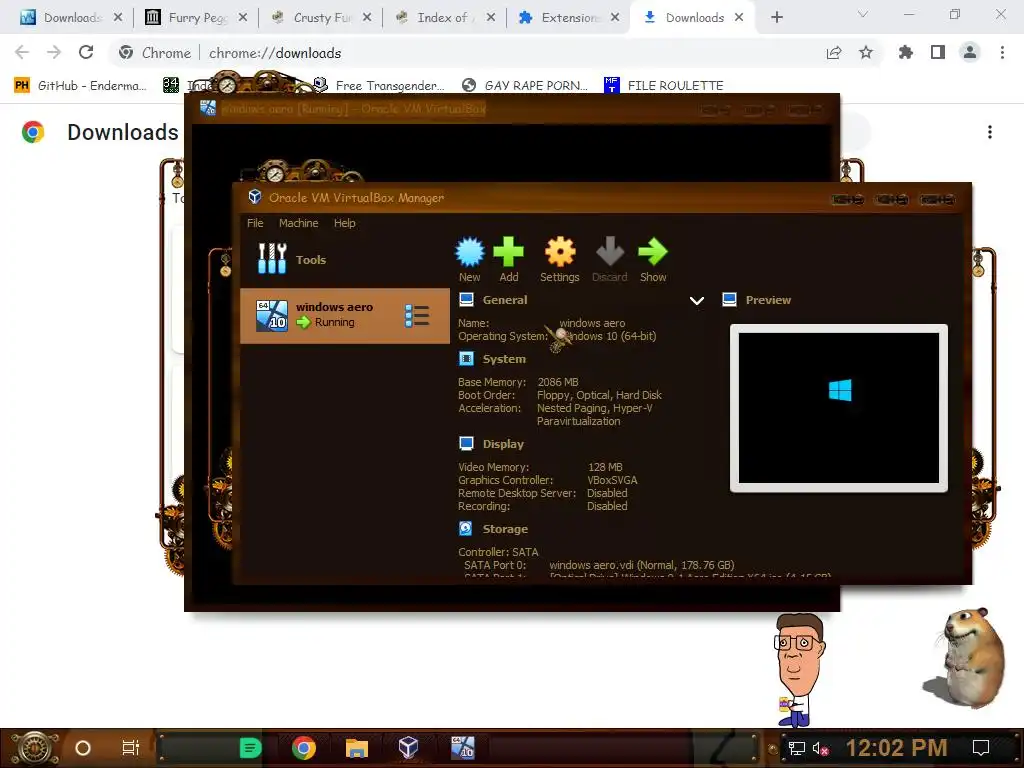Viewport: 1024px width, 768px height.
Task: Click the Storage section disk icon
Action: click(x=466, y=528)
